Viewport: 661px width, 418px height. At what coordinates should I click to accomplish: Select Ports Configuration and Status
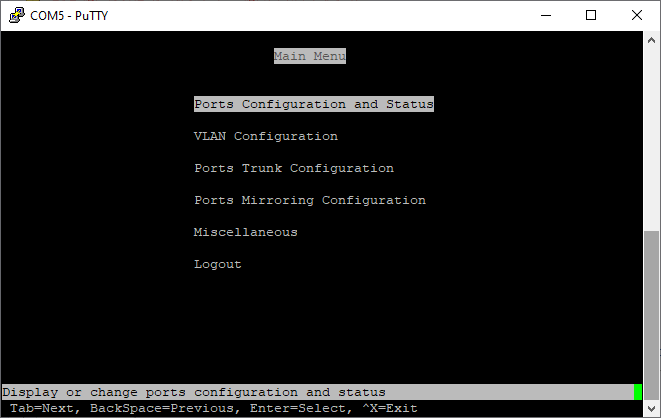point(313,104)
